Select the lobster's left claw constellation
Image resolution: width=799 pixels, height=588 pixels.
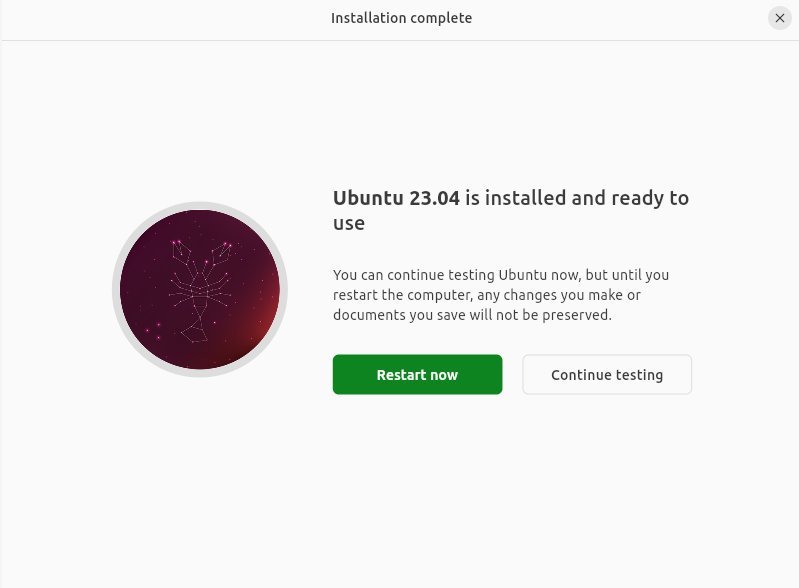coord(181,250)
